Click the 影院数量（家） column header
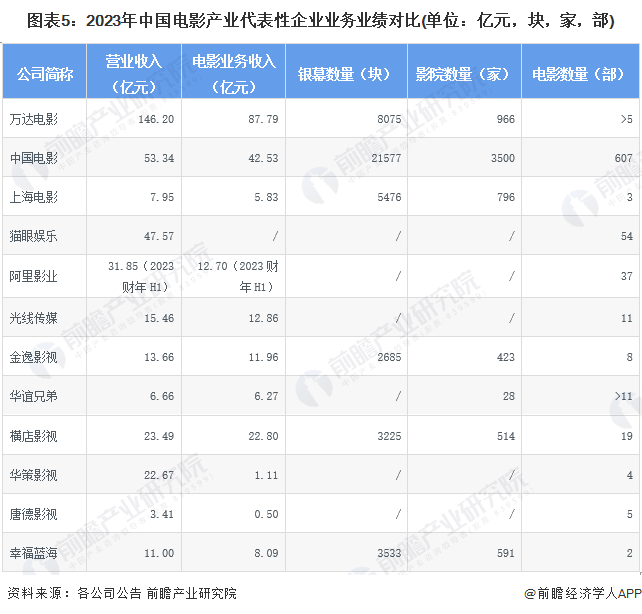The width and height of the screenshot is (642, 614). pyautogui.click(x=464, y=71)
